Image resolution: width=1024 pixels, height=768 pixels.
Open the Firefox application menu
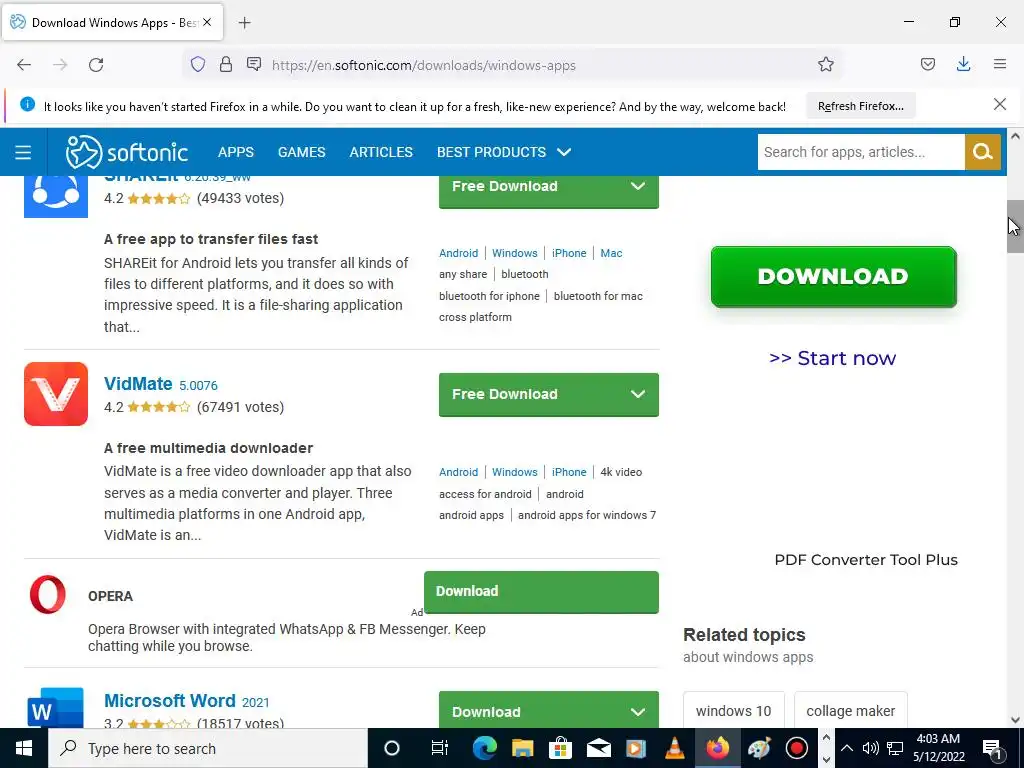click(1000, 64)
